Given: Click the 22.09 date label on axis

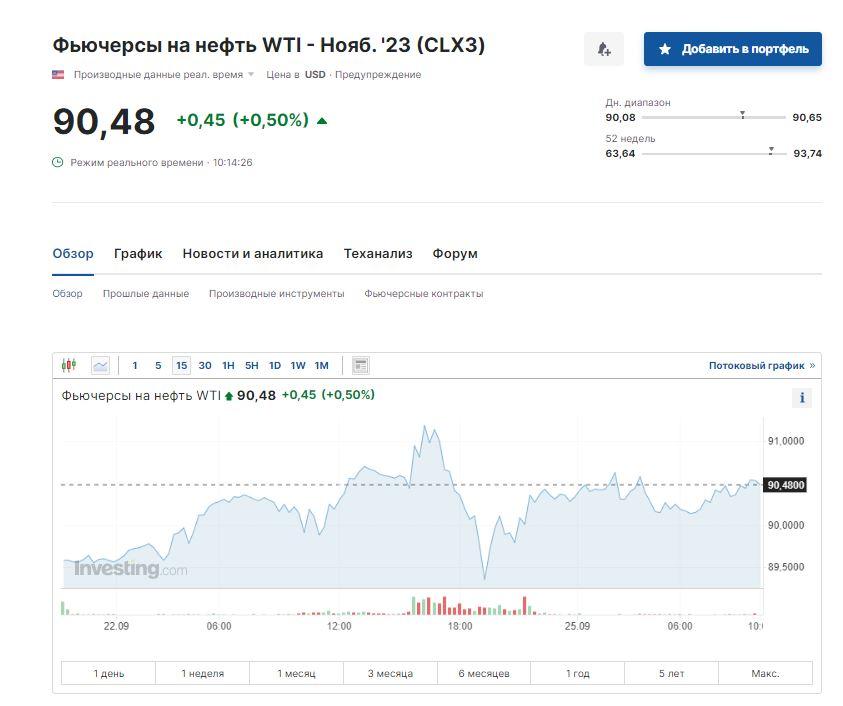Looking at the screenshot, I should point(116,626).
